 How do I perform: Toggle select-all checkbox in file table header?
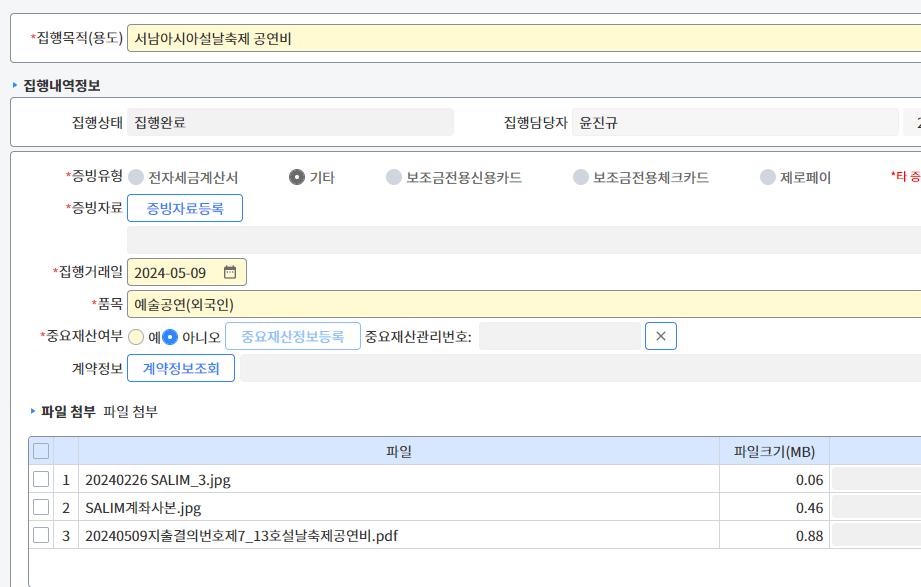tap(41, 451)
